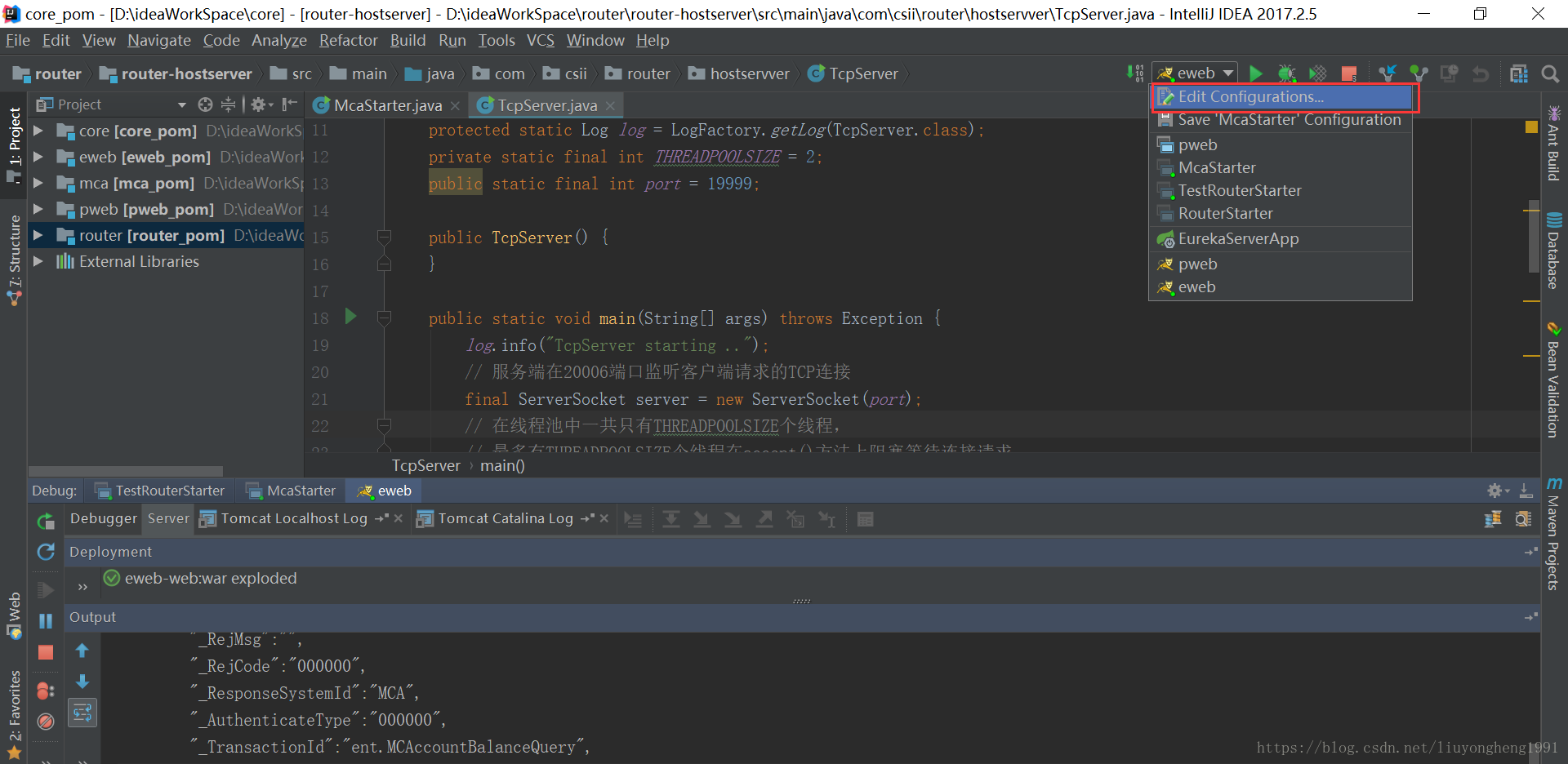Run eweb with coverage icon
Screen dimensions: 1568x764
pyautogui.click(x=1318, y=73)
